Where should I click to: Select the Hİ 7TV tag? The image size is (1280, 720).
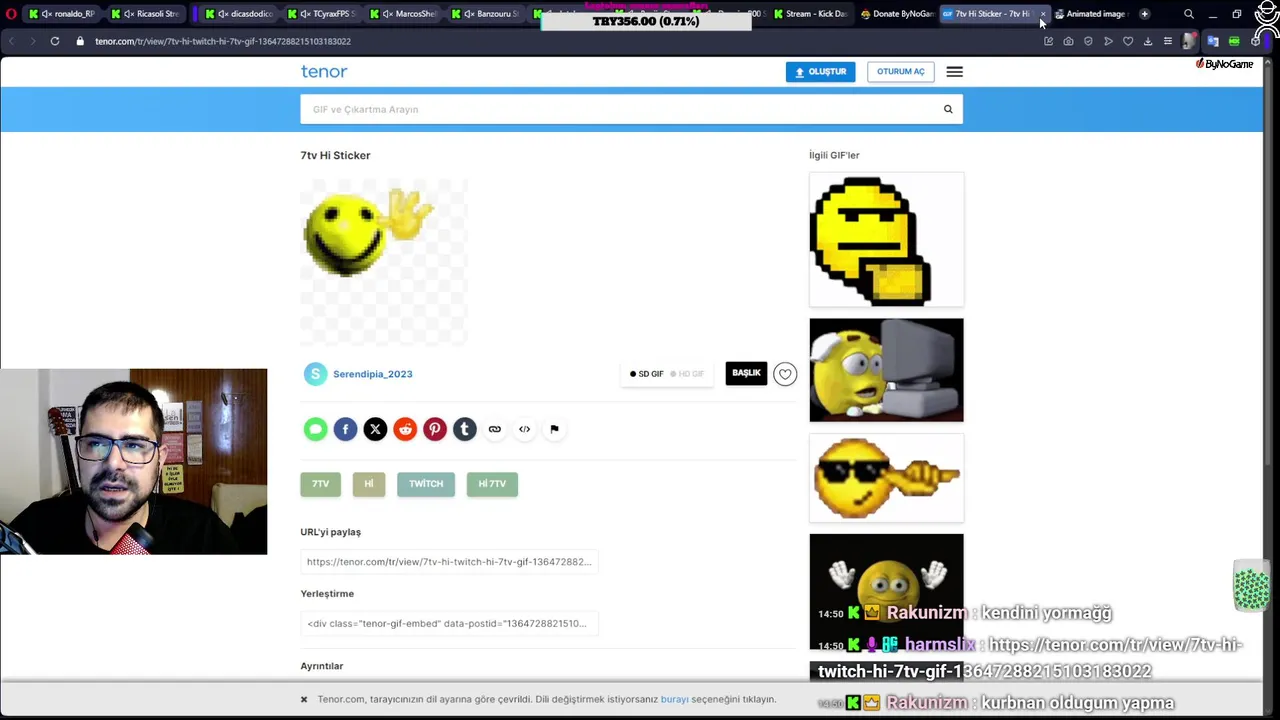pyautogui.click(x=492, y=484)
